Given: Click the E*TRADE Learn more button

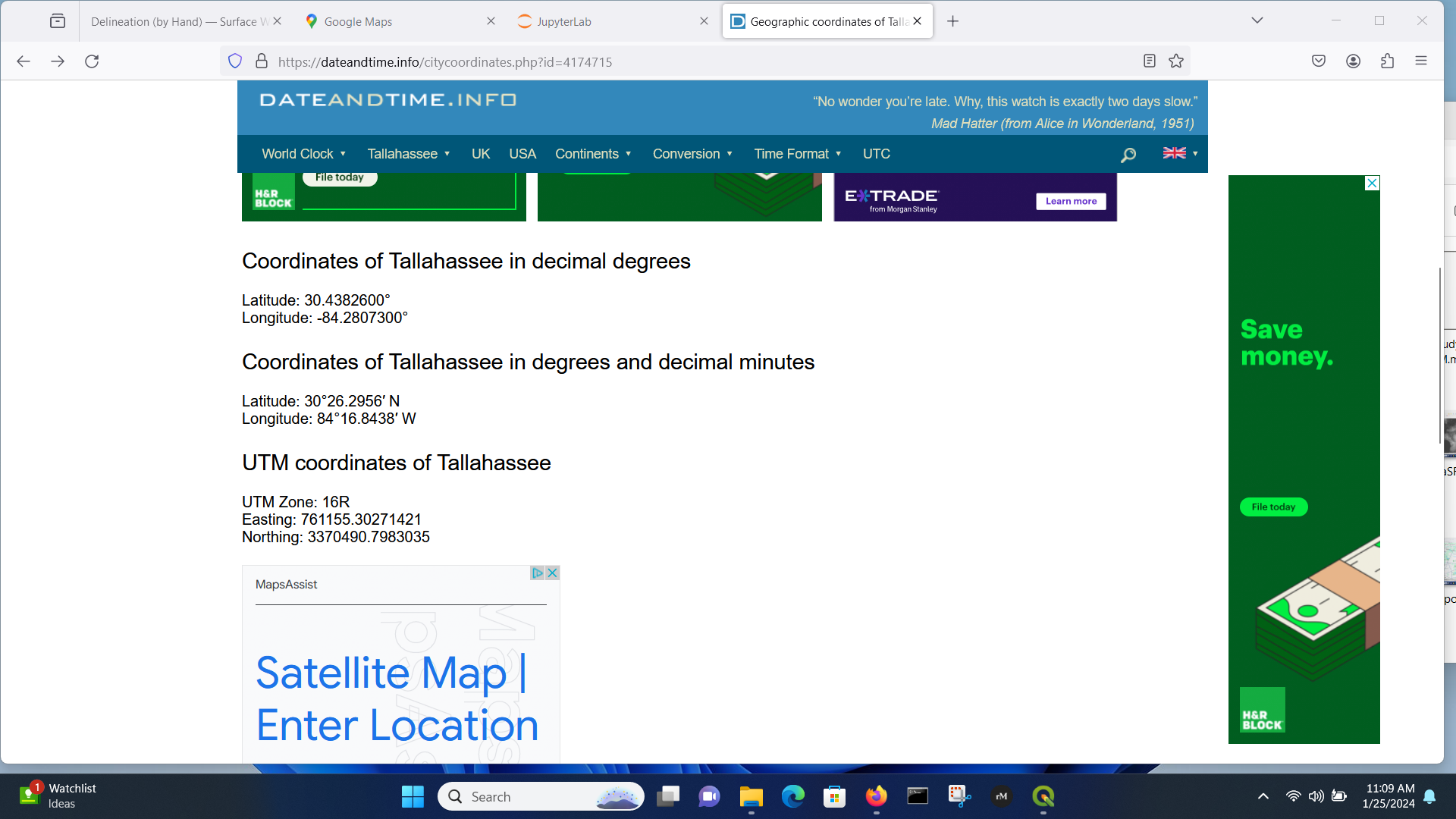Looking at the screenshot, I should click(1071, 201).
